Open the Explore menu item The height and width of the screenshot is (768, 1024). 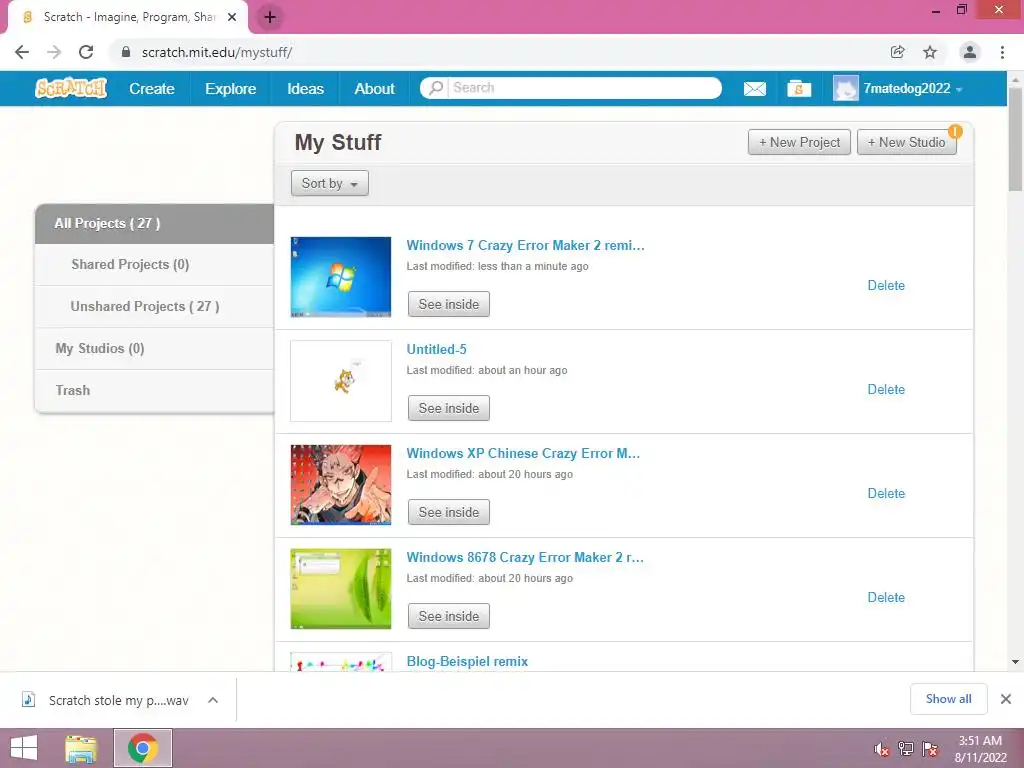(x=231, y=88)
